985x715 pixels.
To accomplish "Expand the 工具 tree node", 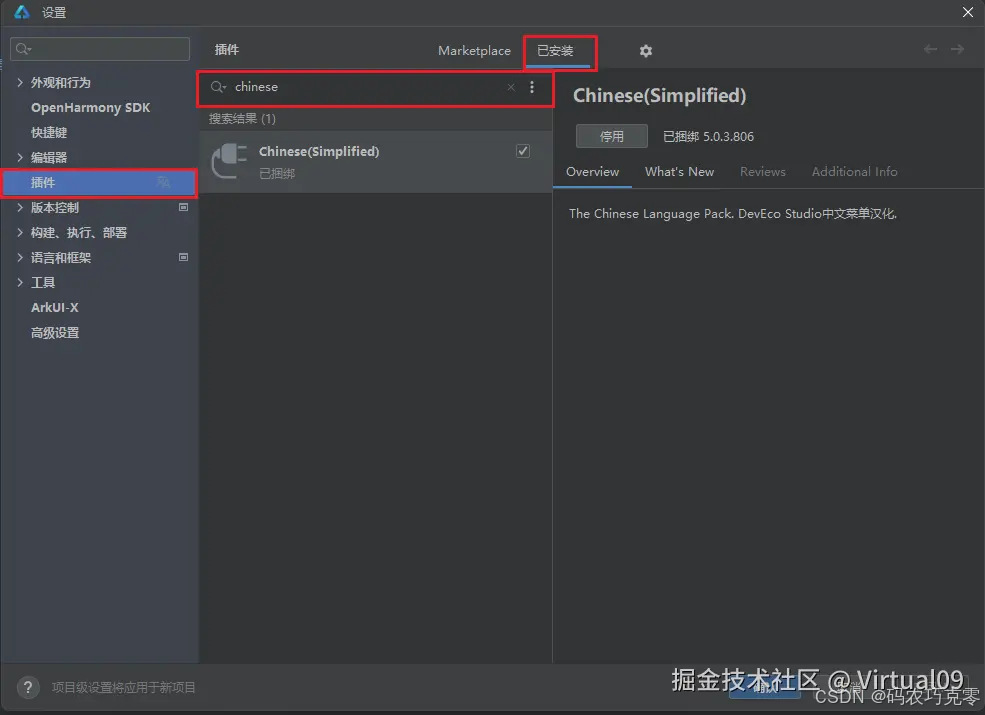I will point(19,282).
